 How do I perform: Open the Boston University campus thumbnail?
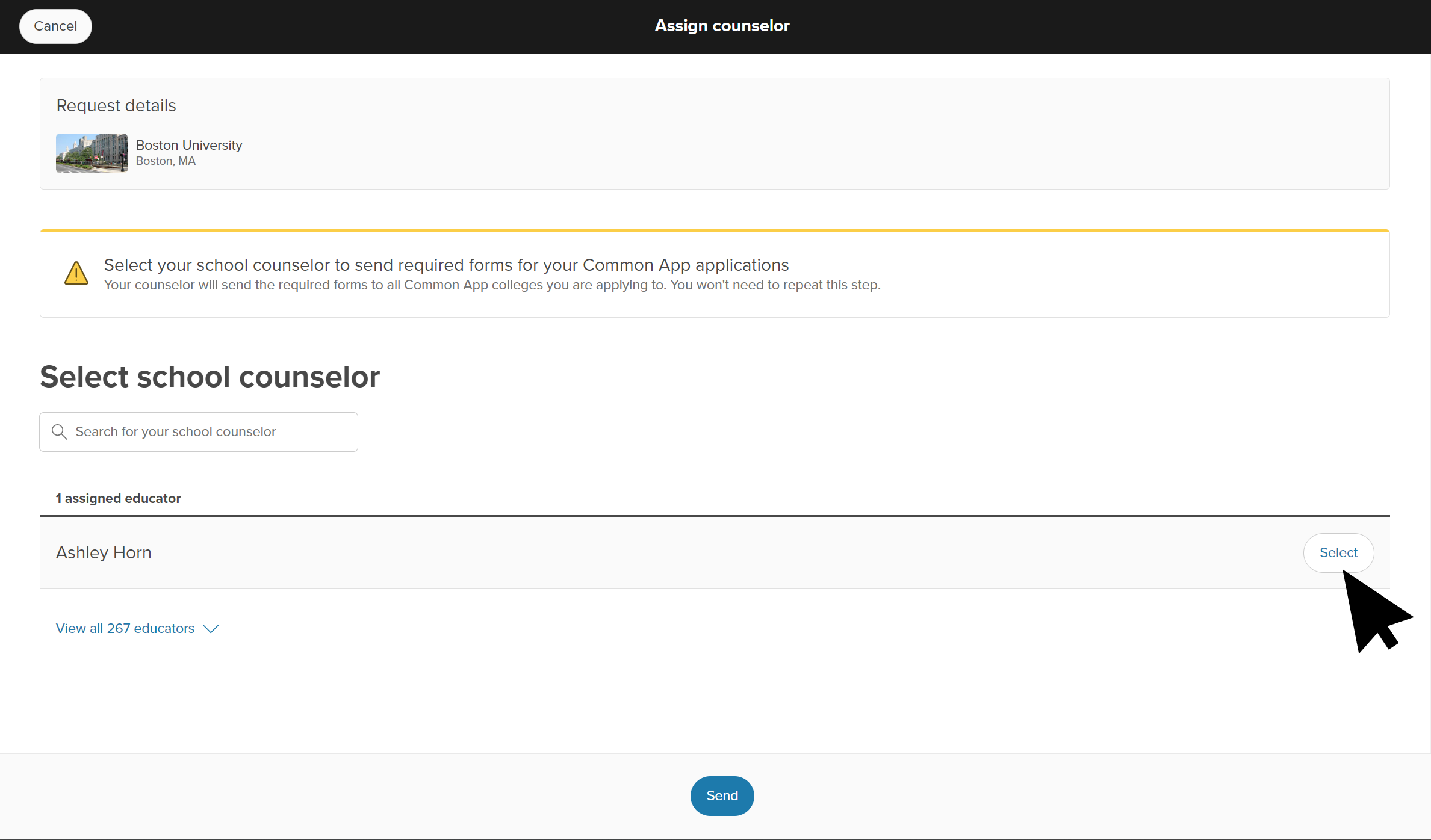(92, 153)
